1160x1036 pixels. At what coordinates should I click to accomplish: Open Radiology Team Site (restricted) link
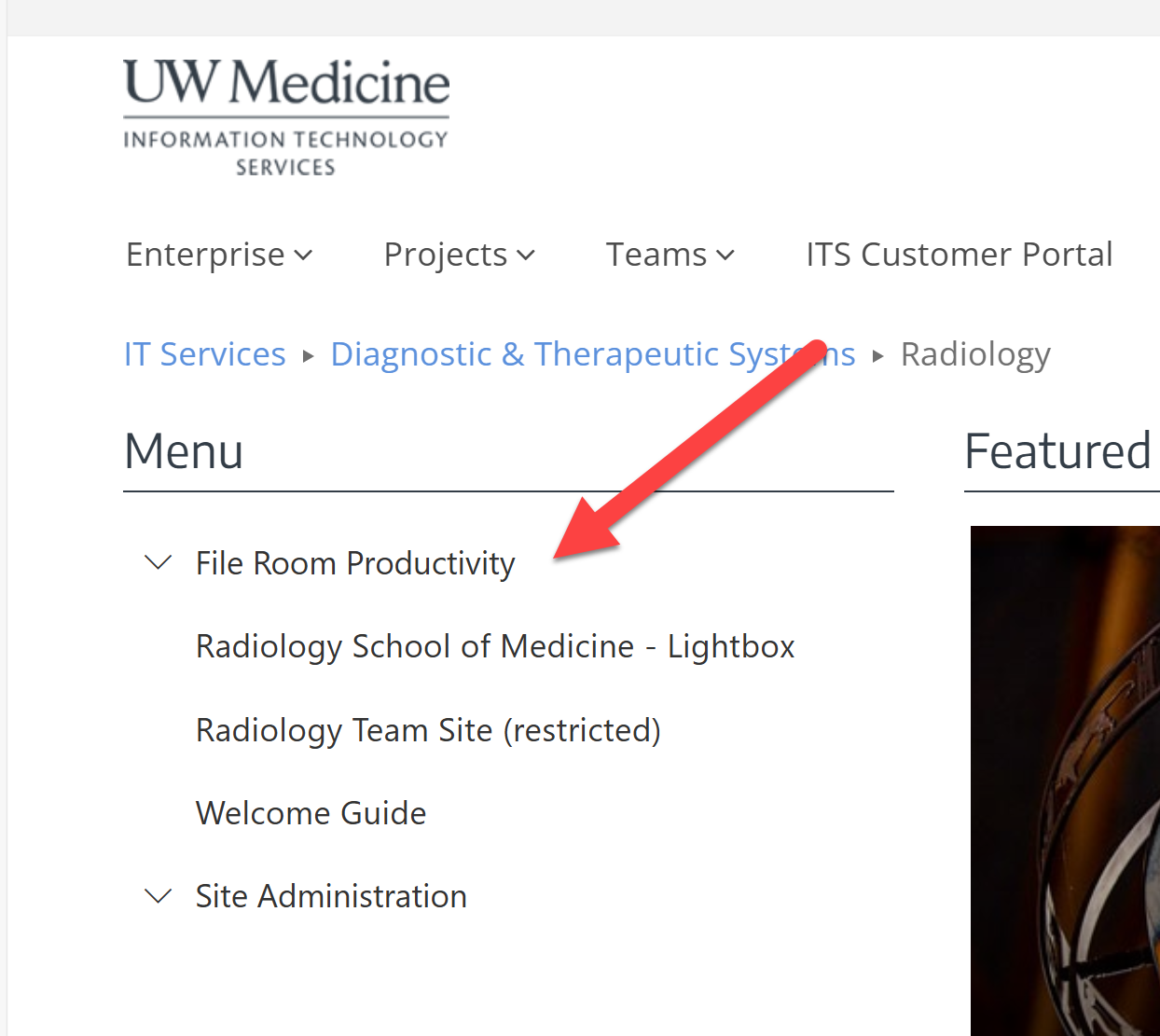pos(428,730)
